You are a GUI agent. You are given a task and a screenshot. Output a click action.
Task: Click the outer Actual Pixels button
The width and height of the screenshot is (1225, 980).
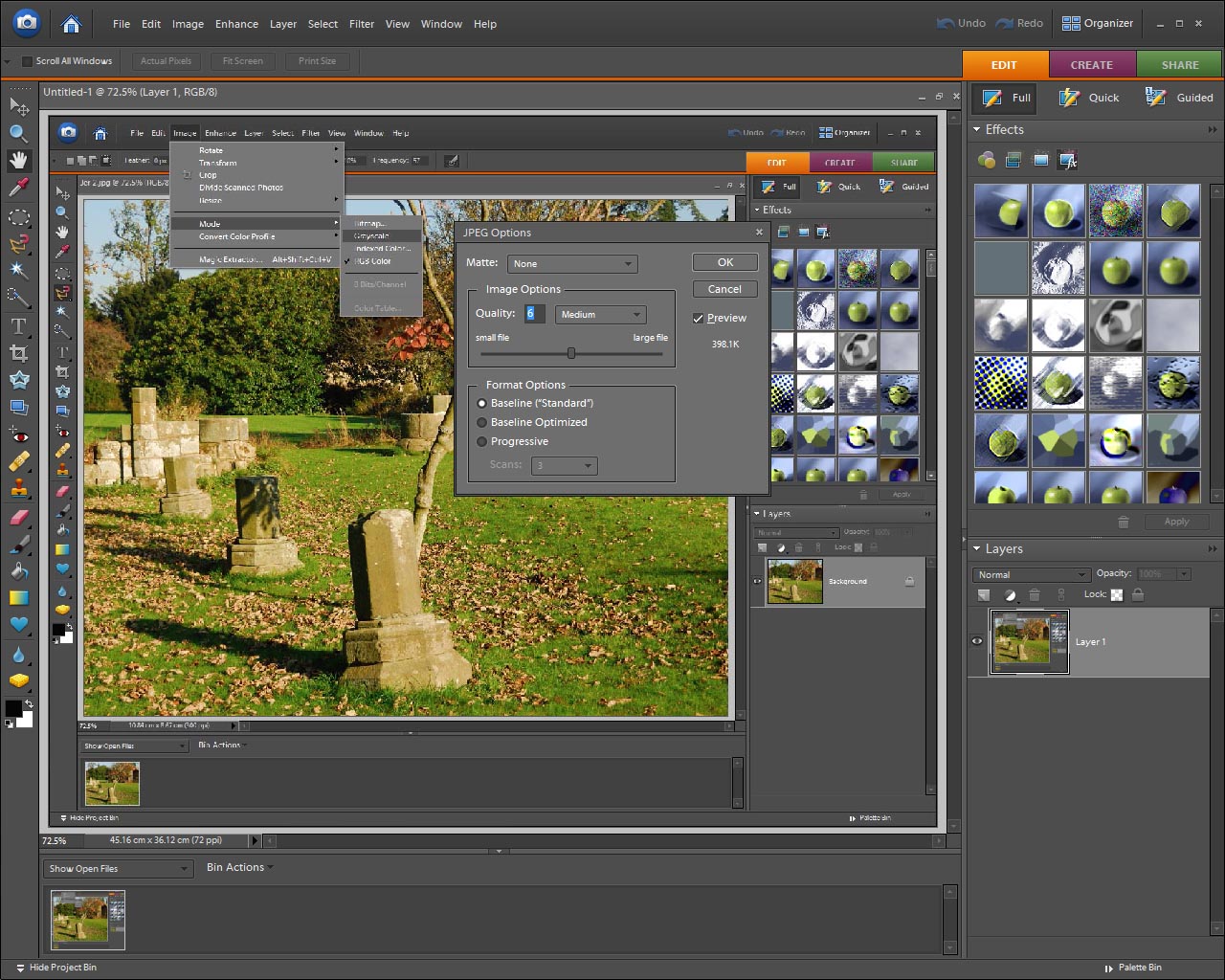tap(166, 61)
